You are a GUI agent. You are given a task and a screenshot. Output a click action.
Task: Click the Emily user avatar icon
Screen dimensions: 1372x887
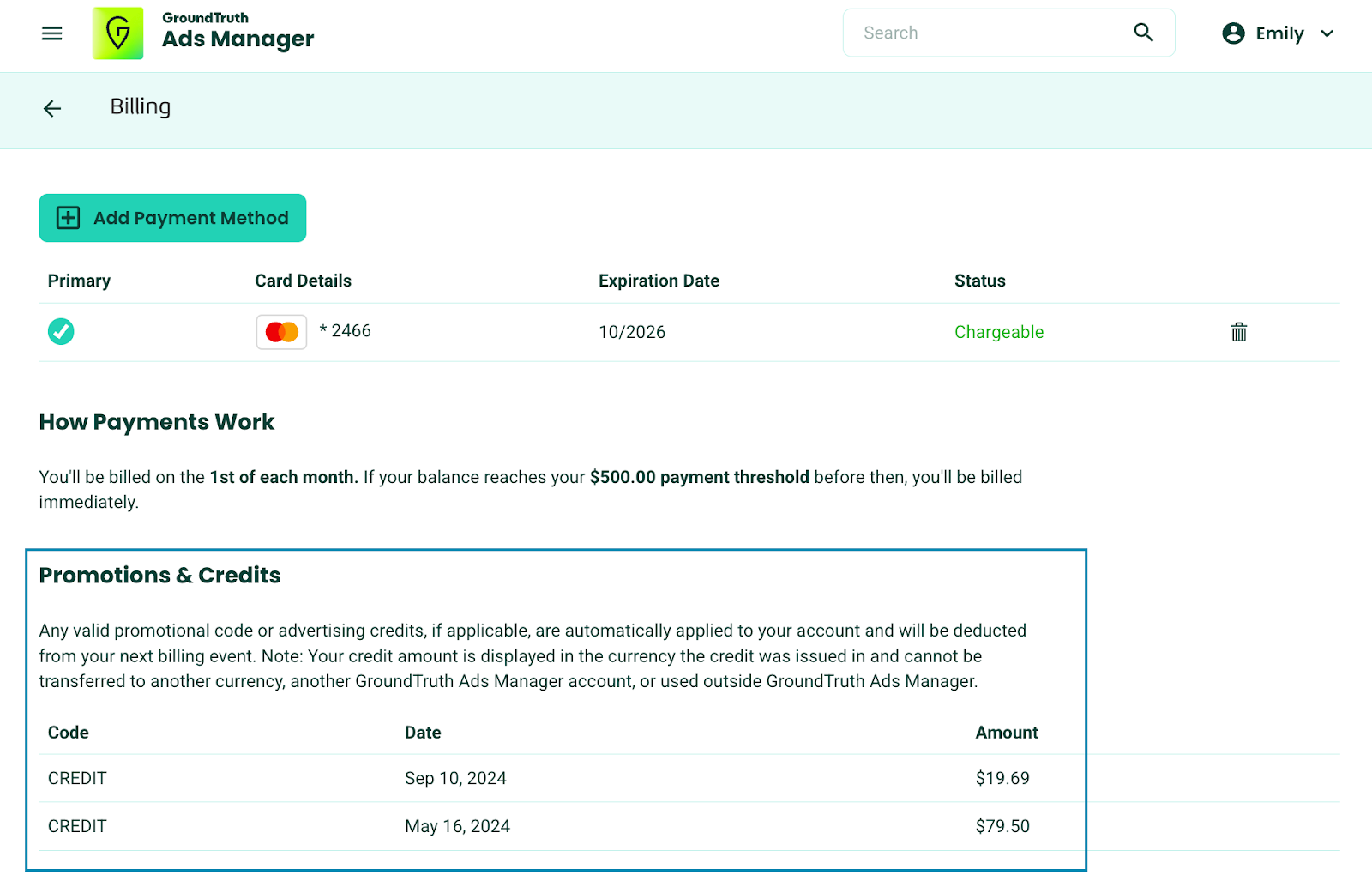[x=1233, y=33]
